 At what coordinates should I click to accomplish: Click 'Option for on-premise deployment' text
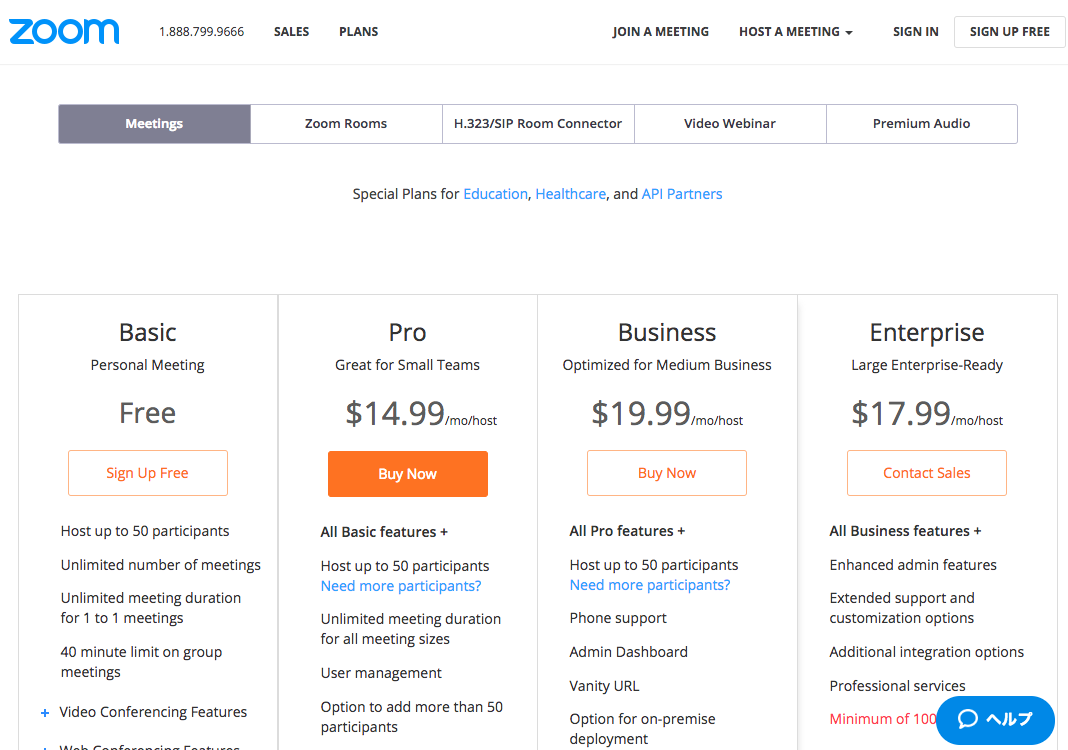pos(642,729)
